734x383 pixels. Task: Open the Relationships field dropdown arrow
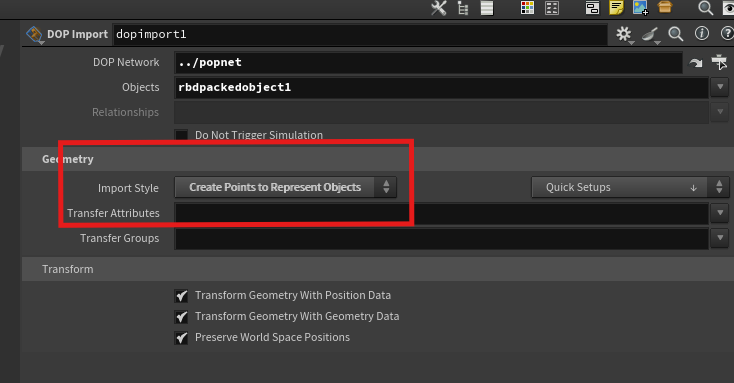(720, 112)
